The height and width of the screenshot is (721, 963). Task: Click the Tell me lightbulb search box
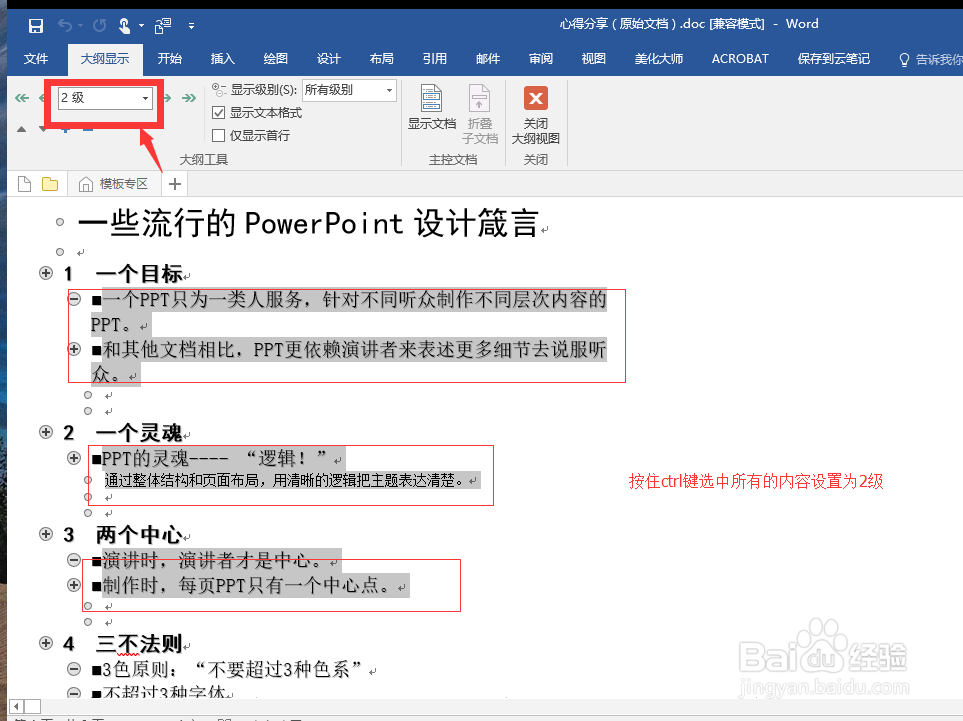click(x=930, y=60)
